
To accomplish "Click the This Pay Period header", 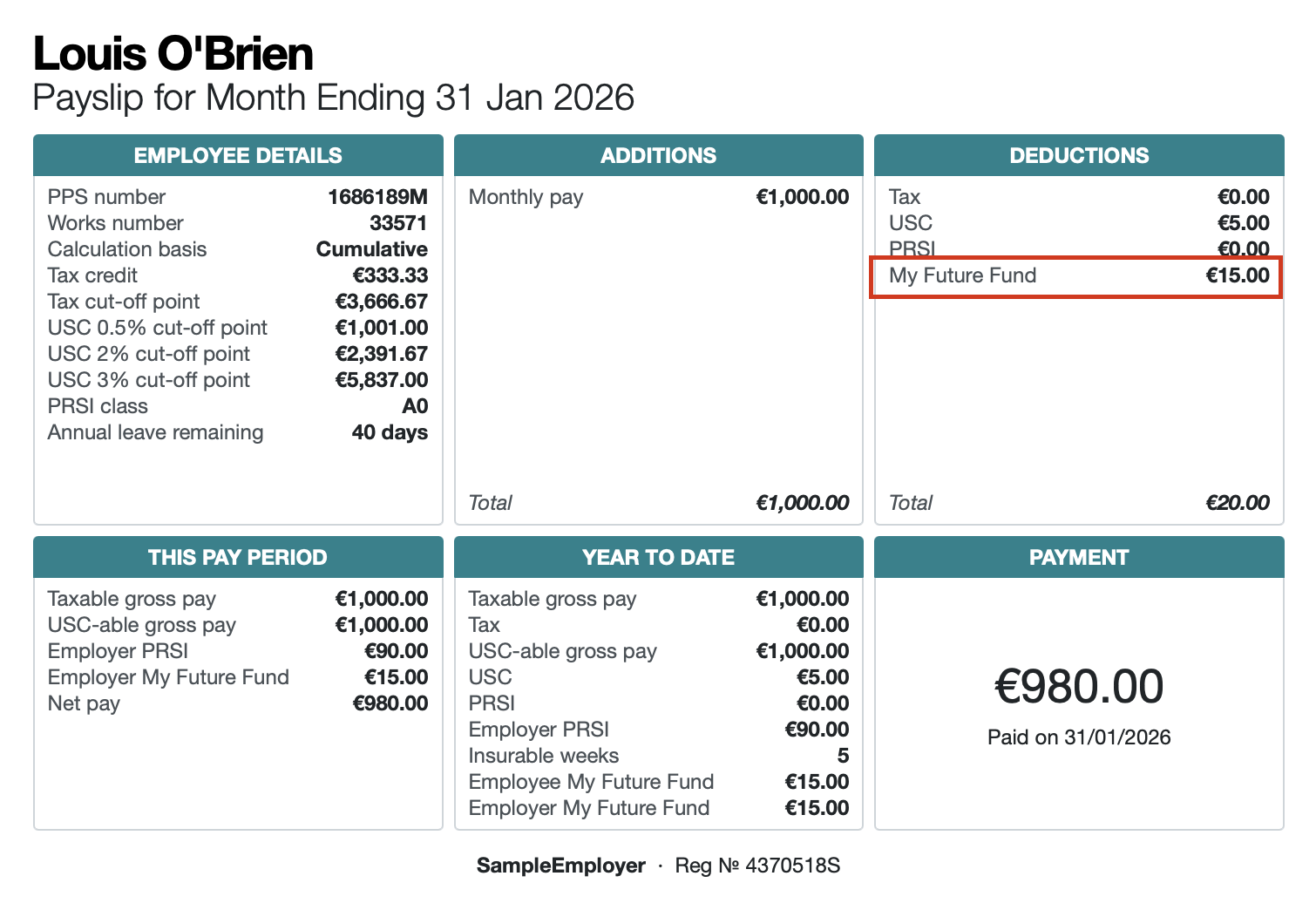I will (238, 558).
